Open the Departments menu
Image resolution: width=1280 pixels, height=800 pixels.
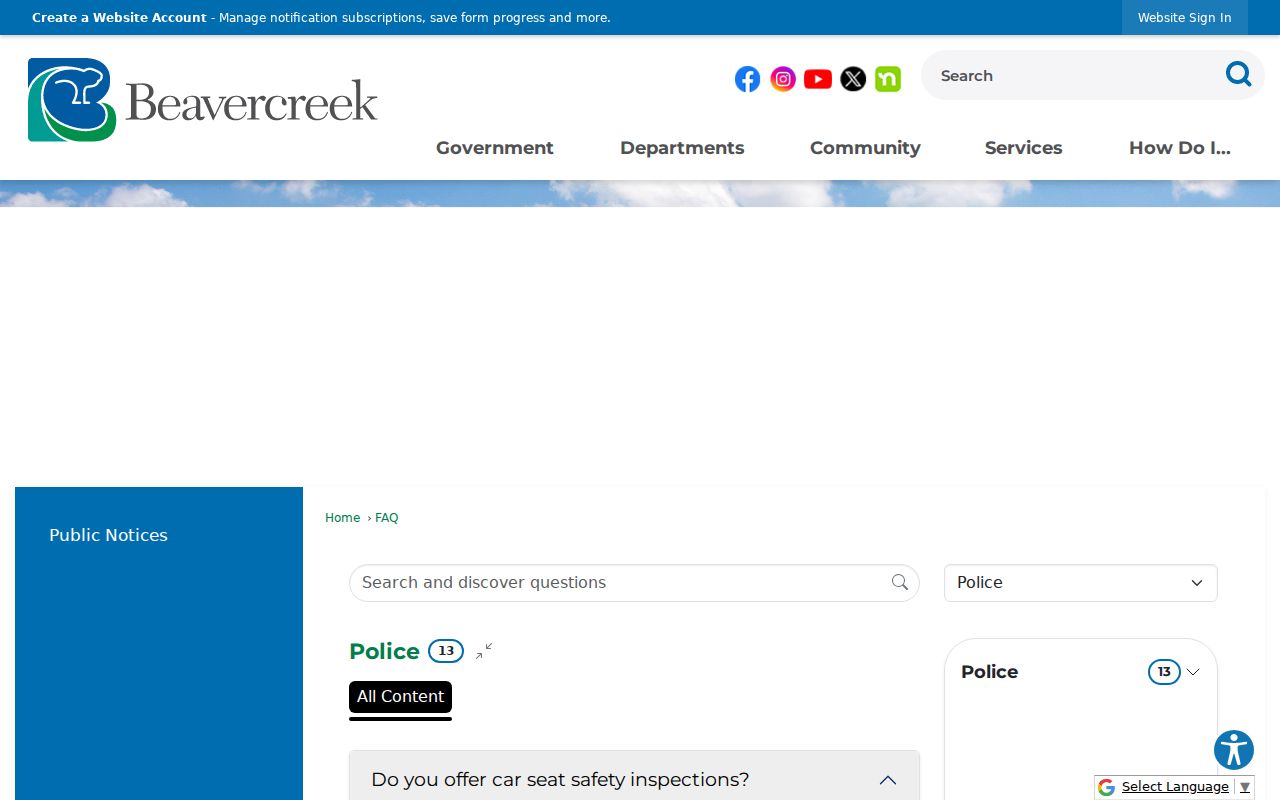[x=682, y=148]
